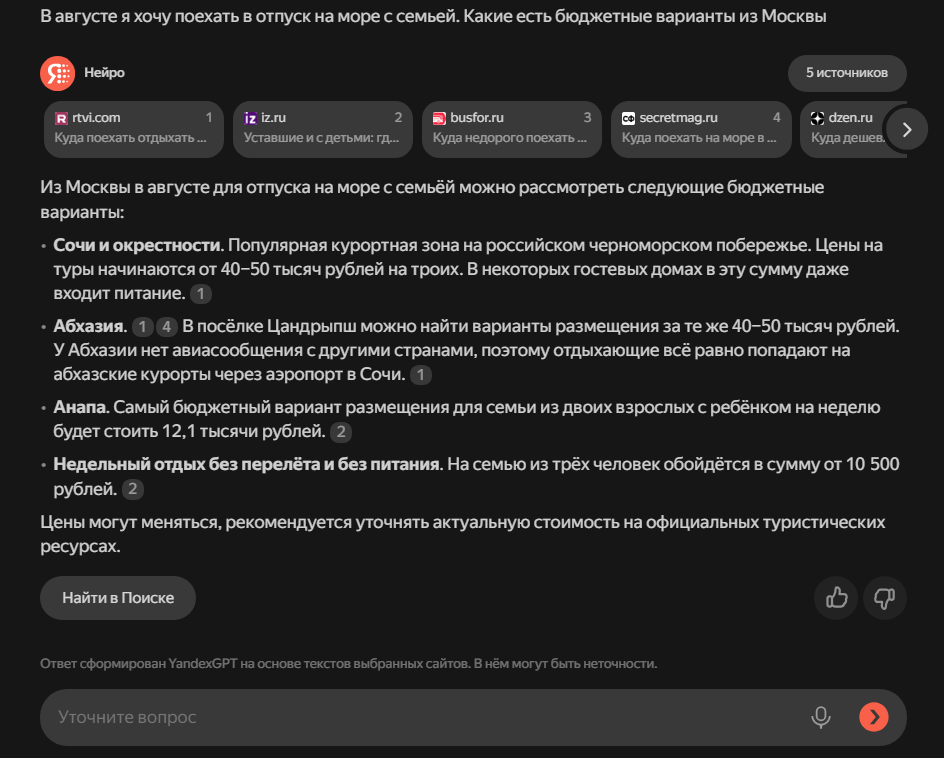The height and width of the screenshot is (758, 944).
Task: Open the iz.ru source card
Action: pos(323,128)
